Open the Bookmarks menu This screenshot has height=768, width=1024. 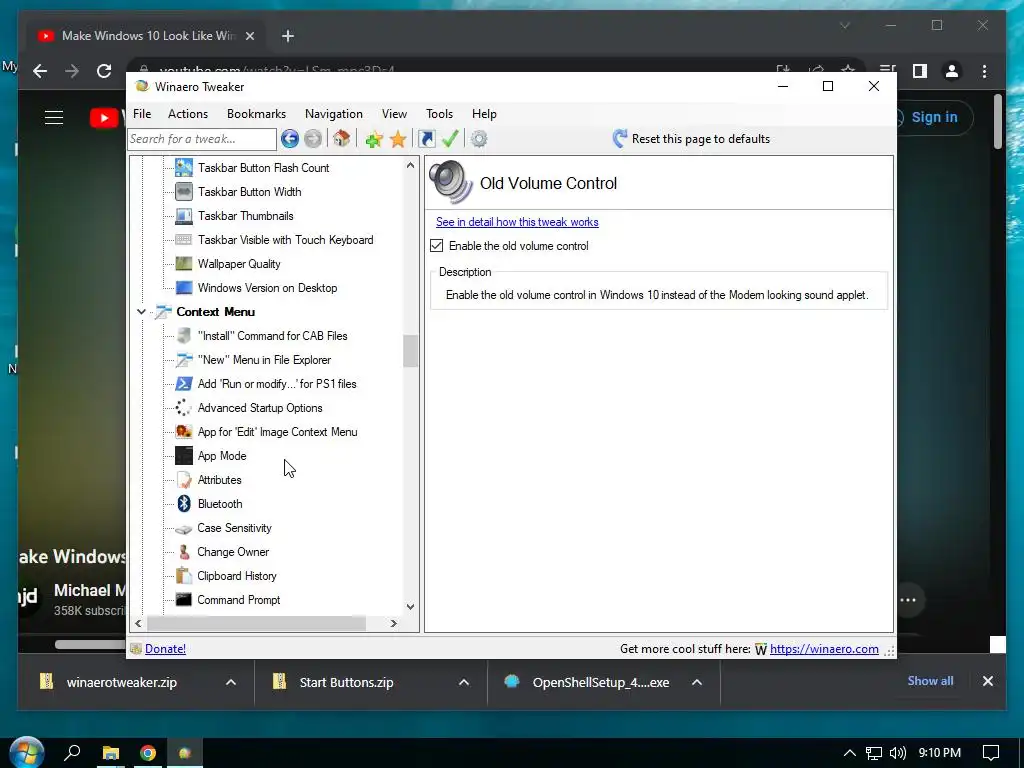(x=257, y=114)
